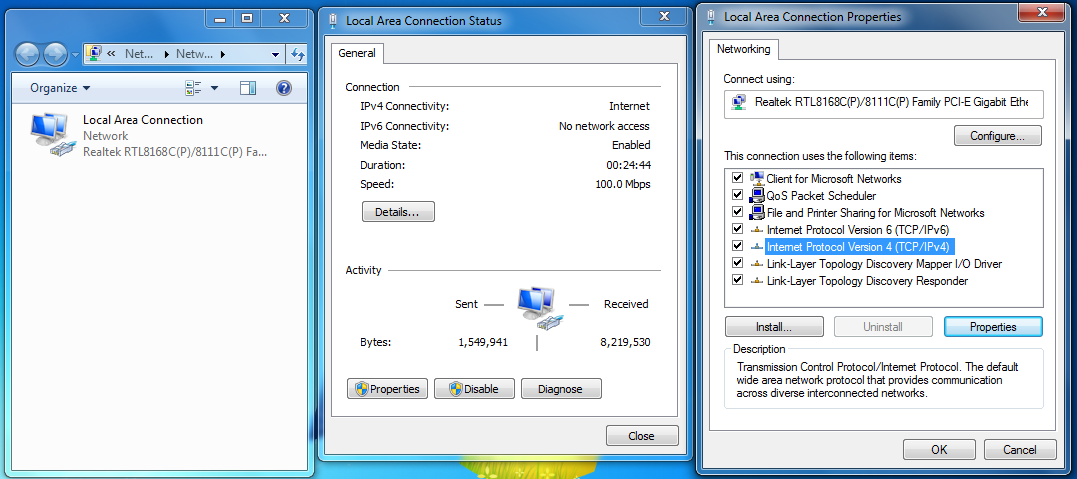This screenshot has height=479, width=1077.
Task: Select Link-Layer Topology Discovery Responder text
Action: pos(867,280)
